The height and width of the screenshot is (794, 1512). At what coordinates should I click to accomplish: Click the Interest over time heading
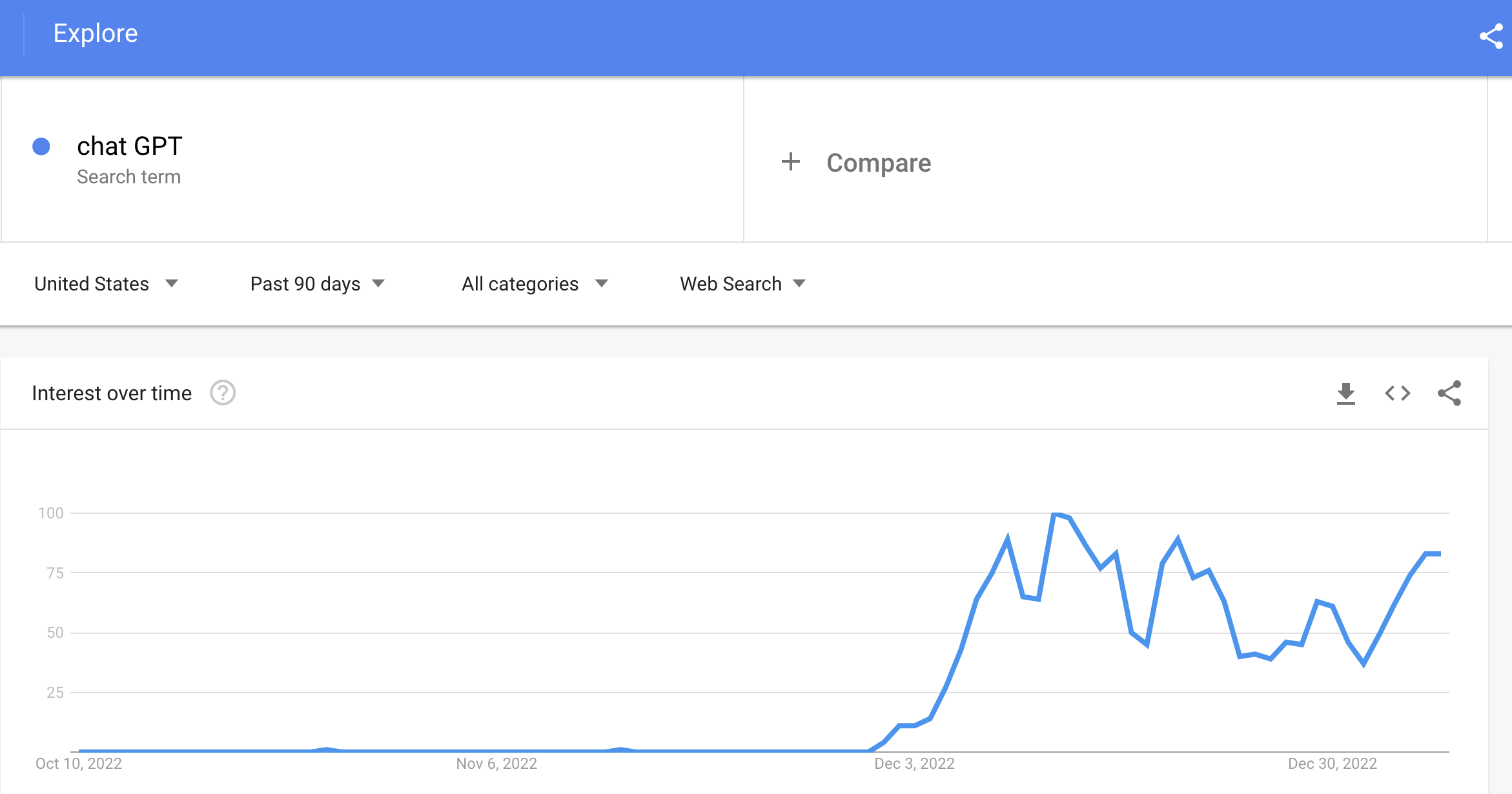[112, 392]
